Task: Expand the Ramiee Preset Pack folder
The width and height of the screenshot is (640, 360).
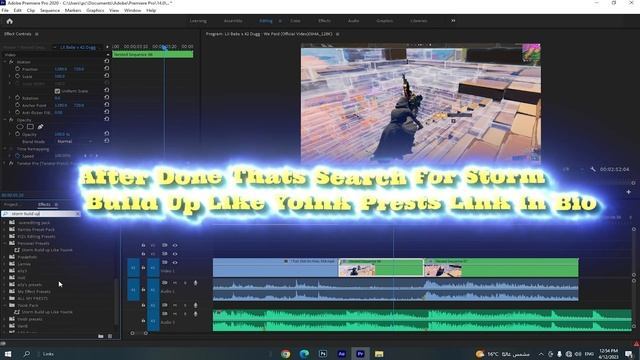Action: coord(4,229)
